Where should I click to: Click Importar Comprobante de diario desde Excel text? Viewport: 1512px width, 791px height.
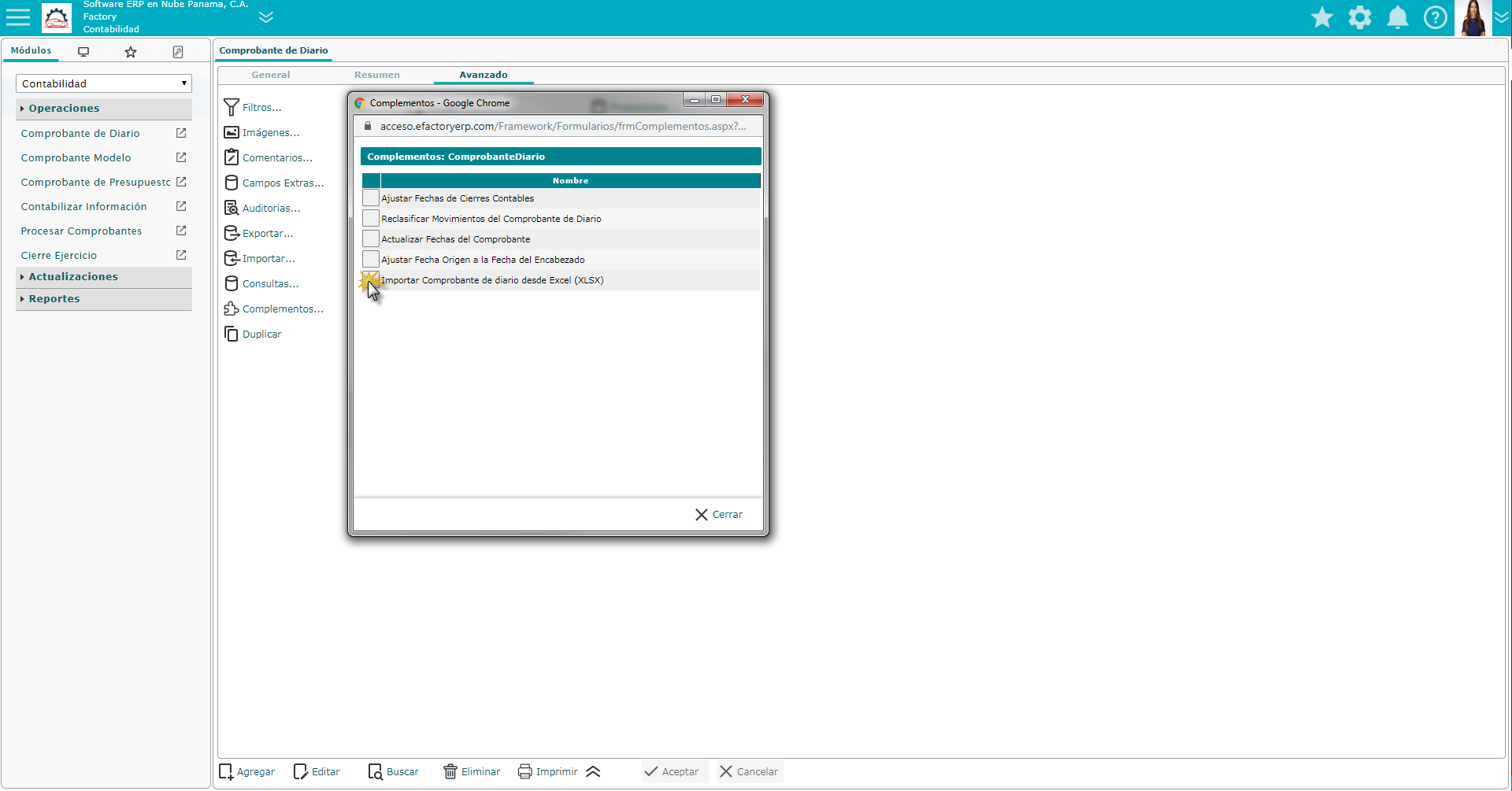493,280
